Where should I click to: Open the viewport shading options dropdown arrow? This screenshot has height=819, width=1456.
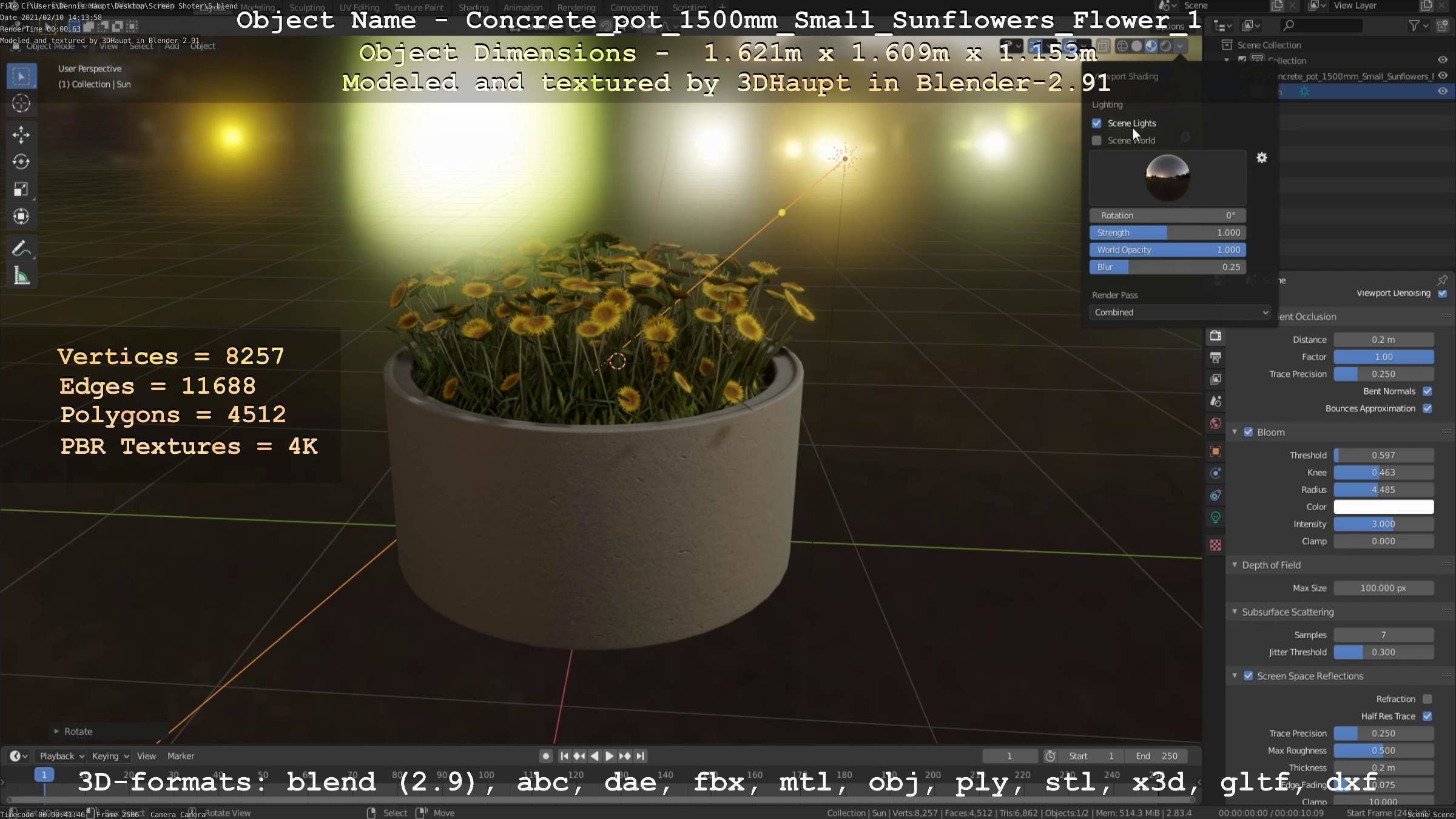coord(1180,46)
